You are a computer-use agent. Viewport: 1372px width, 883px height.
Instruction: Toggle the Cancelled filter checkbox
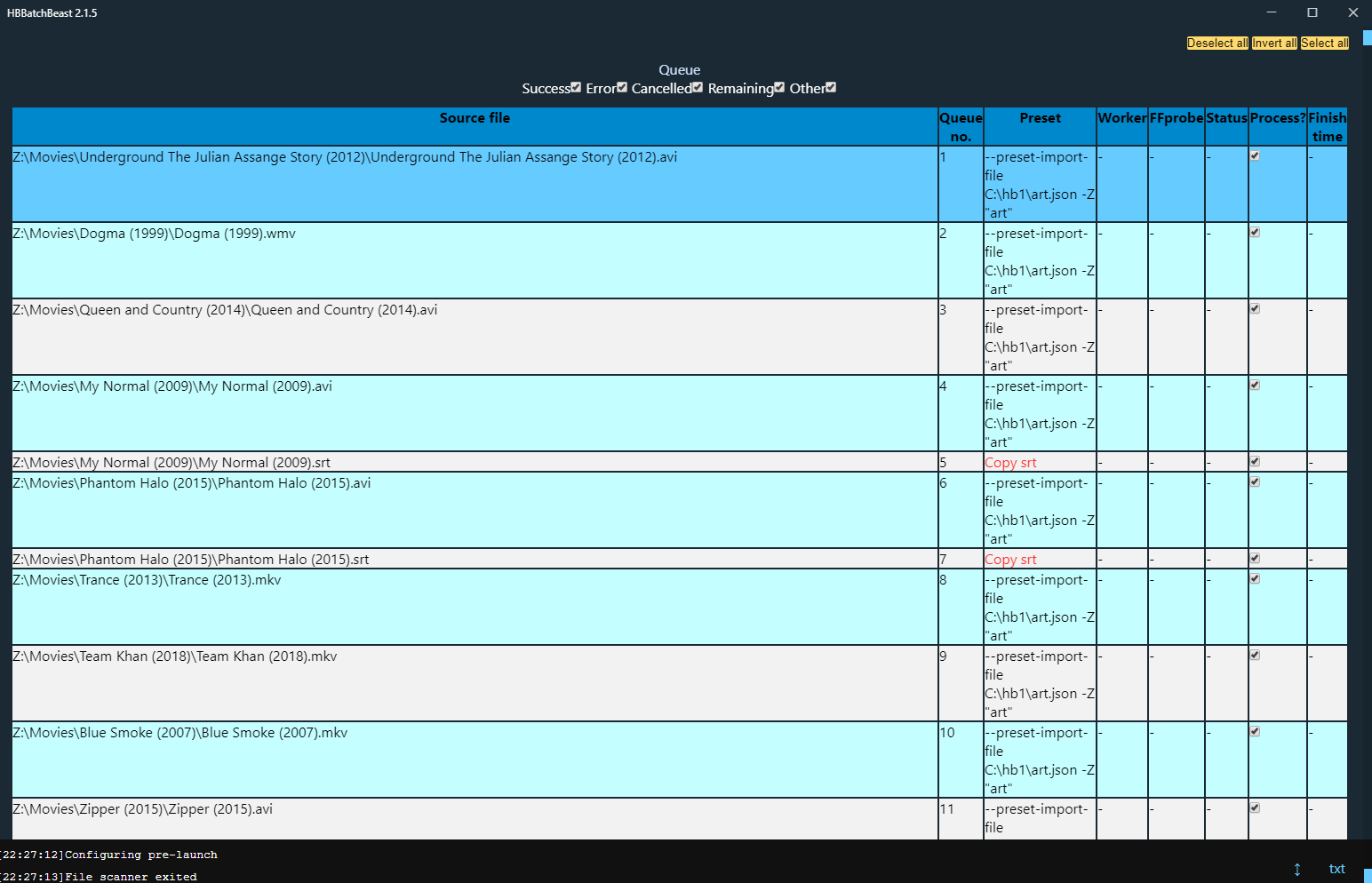tap(697, 87)
